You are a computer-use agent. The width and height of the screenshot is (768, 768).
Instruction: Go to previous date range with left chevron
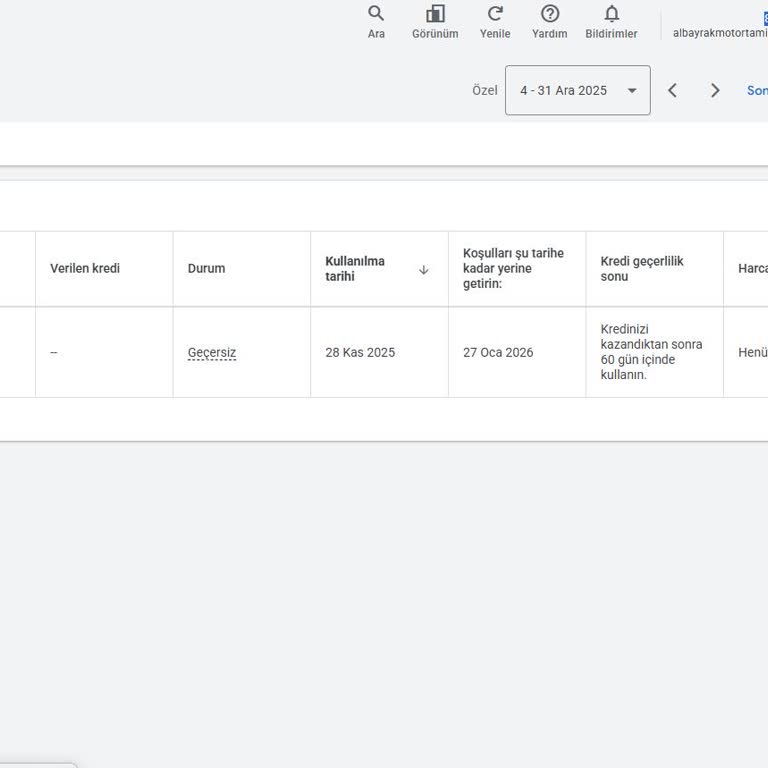(672, 90)
